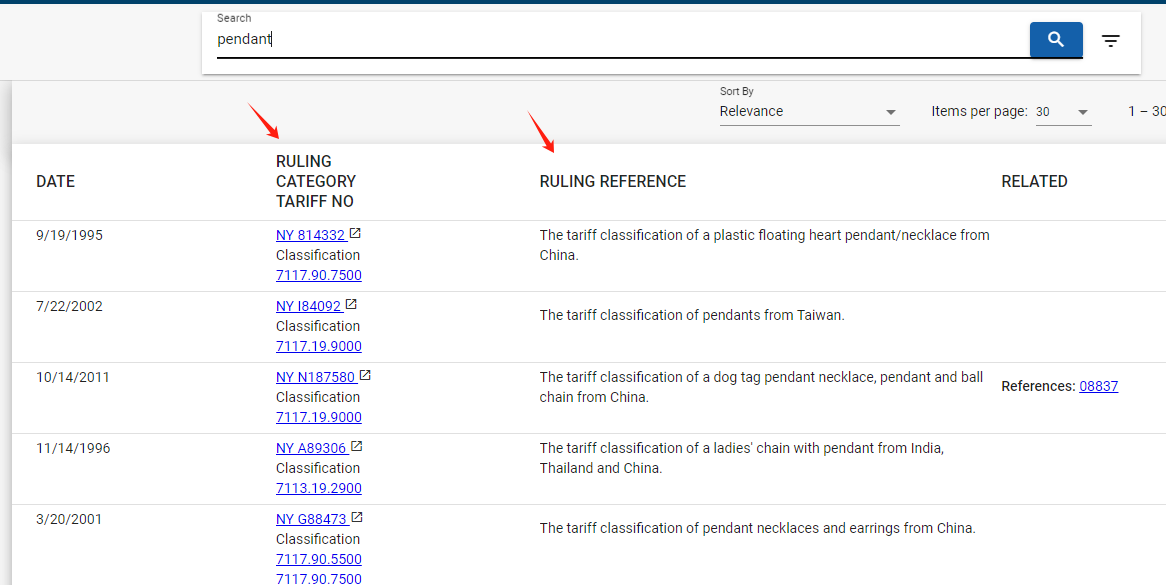1166x585 pixels.
Task: Select the date 3/20/2001
Action: tap(69, 519)
